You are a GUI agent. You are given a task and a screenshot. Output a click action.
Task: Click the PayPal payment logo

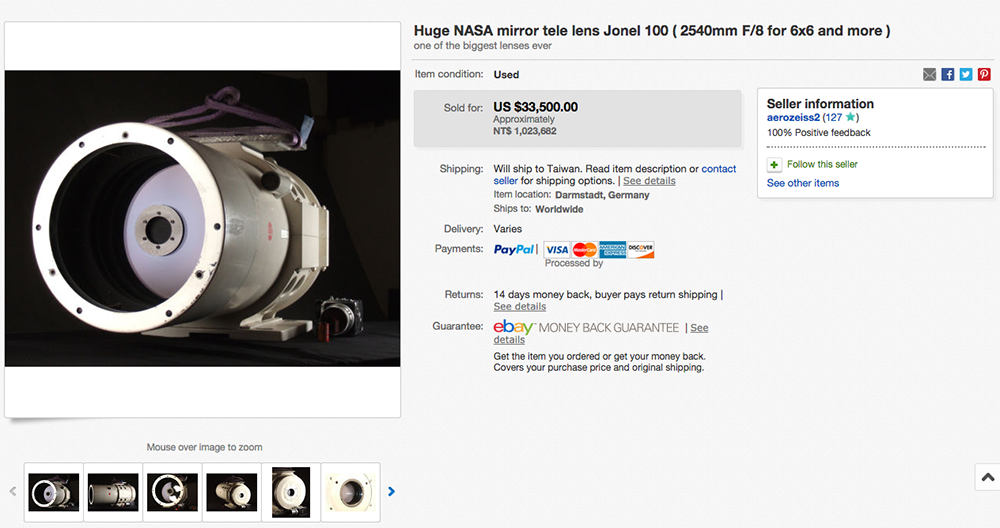coord(514,249)
